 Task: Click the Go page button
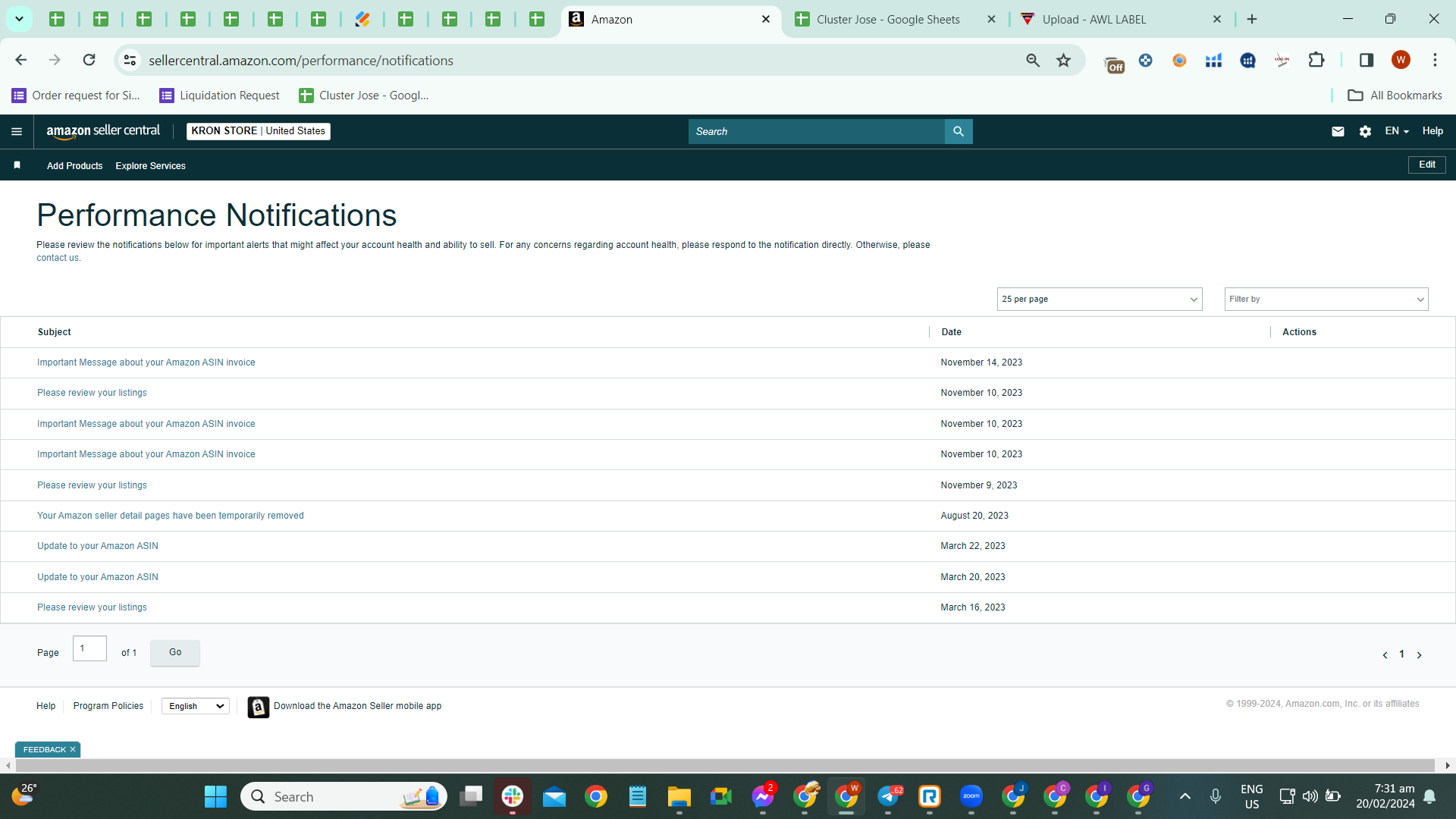coord(175,653)
